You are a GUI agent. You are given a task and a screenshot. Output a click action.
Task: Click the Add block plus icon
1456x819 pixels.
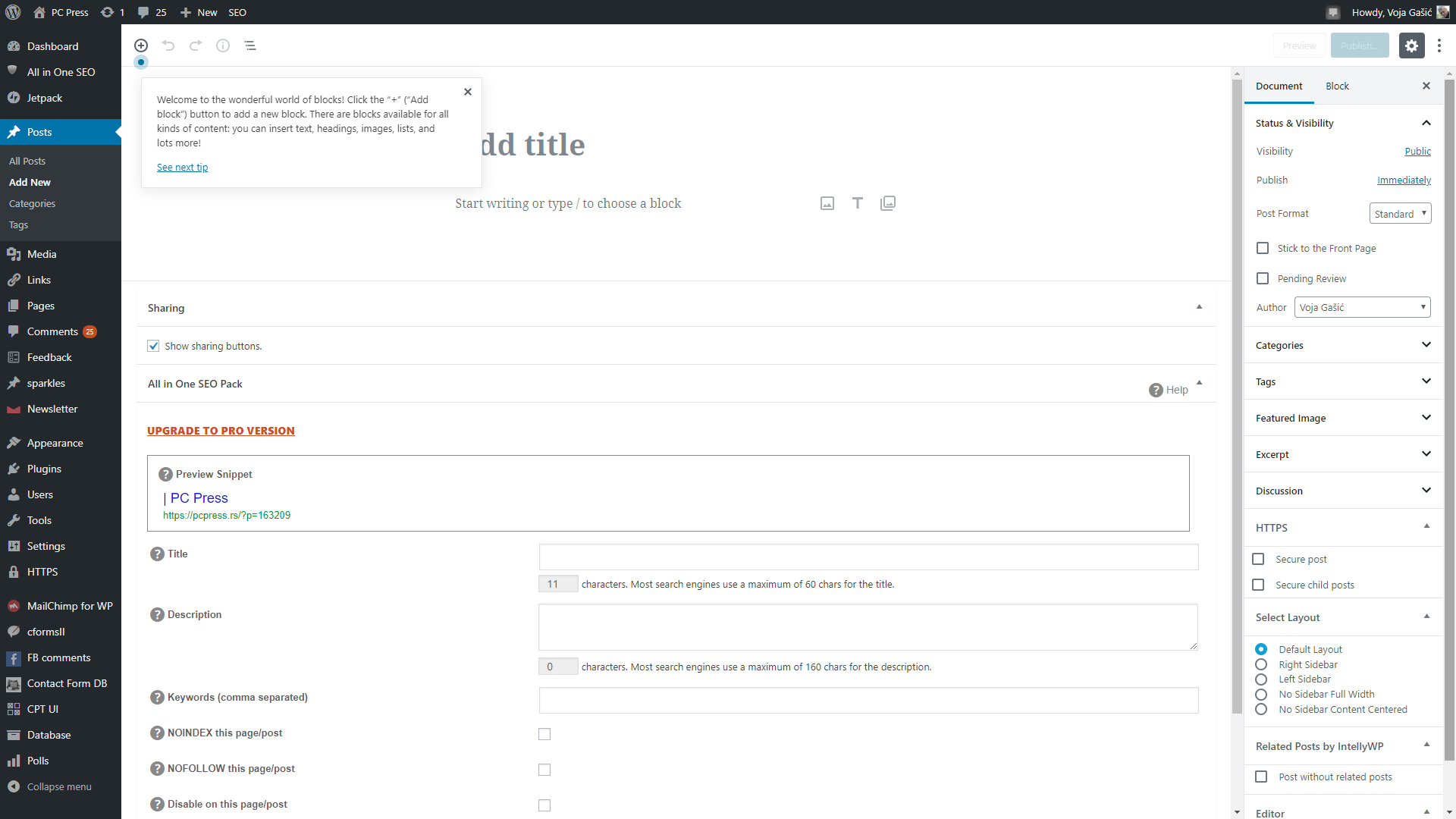pyautogui.click(x=141, y=45)
